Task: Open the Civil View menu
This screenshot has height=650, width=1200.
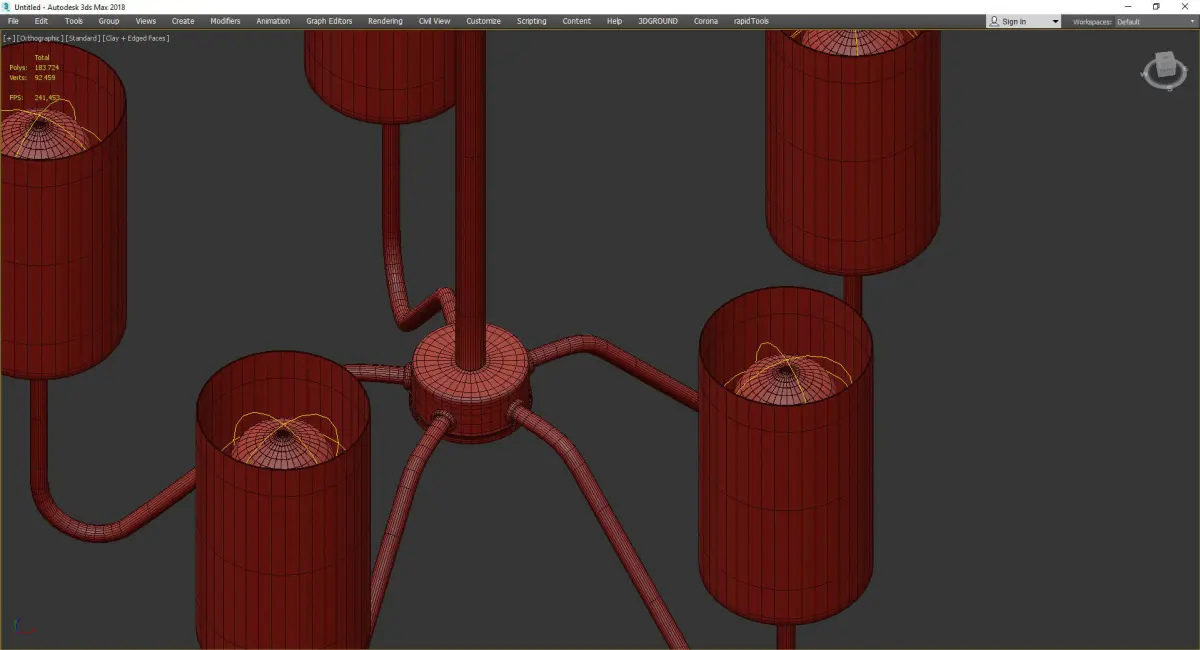Action: tap(434, 21)
